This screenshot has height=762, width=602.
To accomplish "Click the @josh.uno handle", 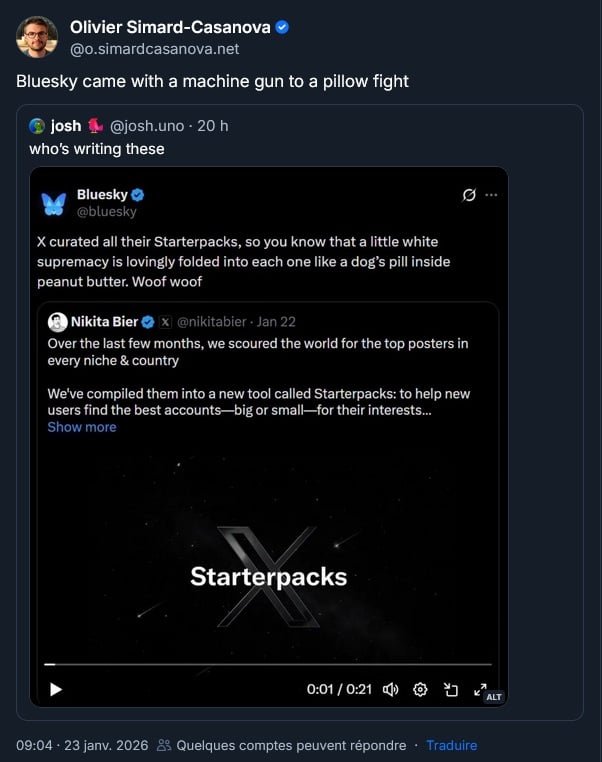I will click(x=148, y=126).
